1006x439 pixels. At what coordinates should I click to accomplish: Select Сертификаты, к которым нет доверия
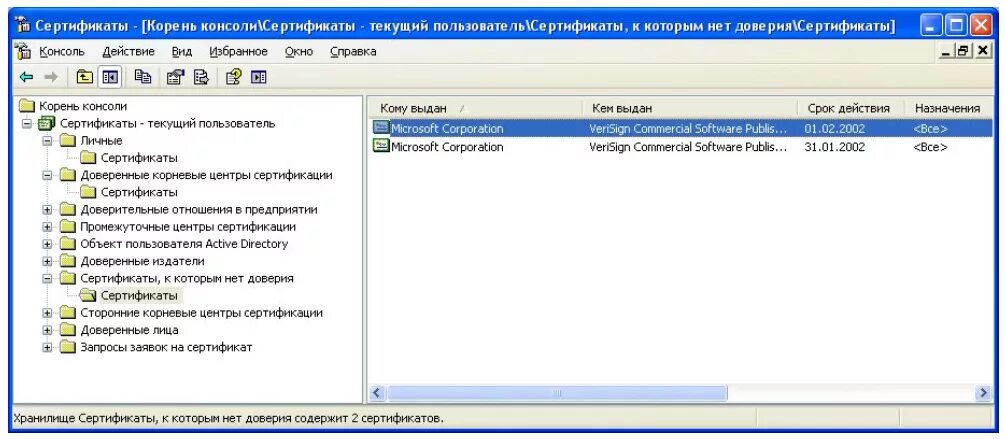pyautogui.click(x=187, y=279)
